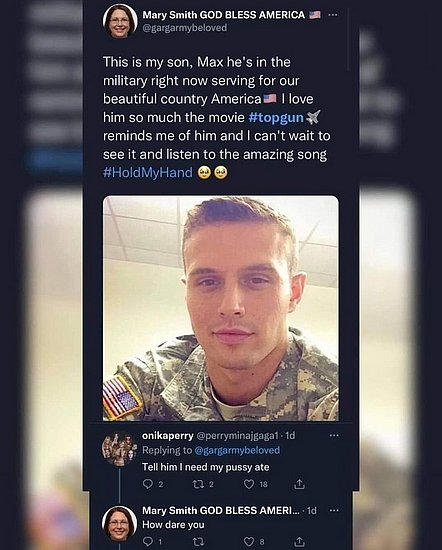Open the @gargarmybeloved mention in the reply
The width and height of the screenshot is (442, 550).
coord(237,450)
